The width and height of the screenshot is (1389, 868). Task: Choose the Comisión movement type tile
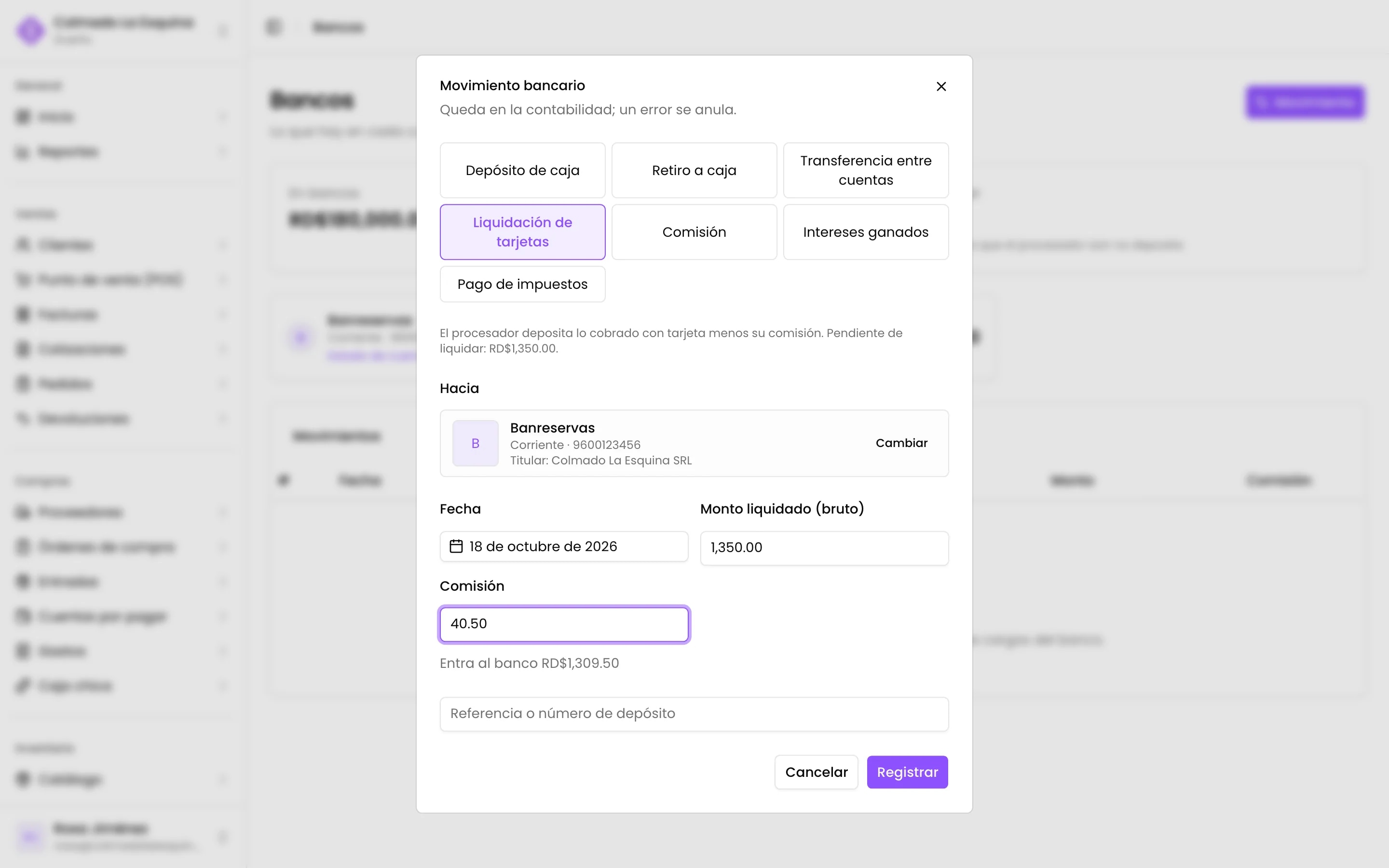point(694,232)
